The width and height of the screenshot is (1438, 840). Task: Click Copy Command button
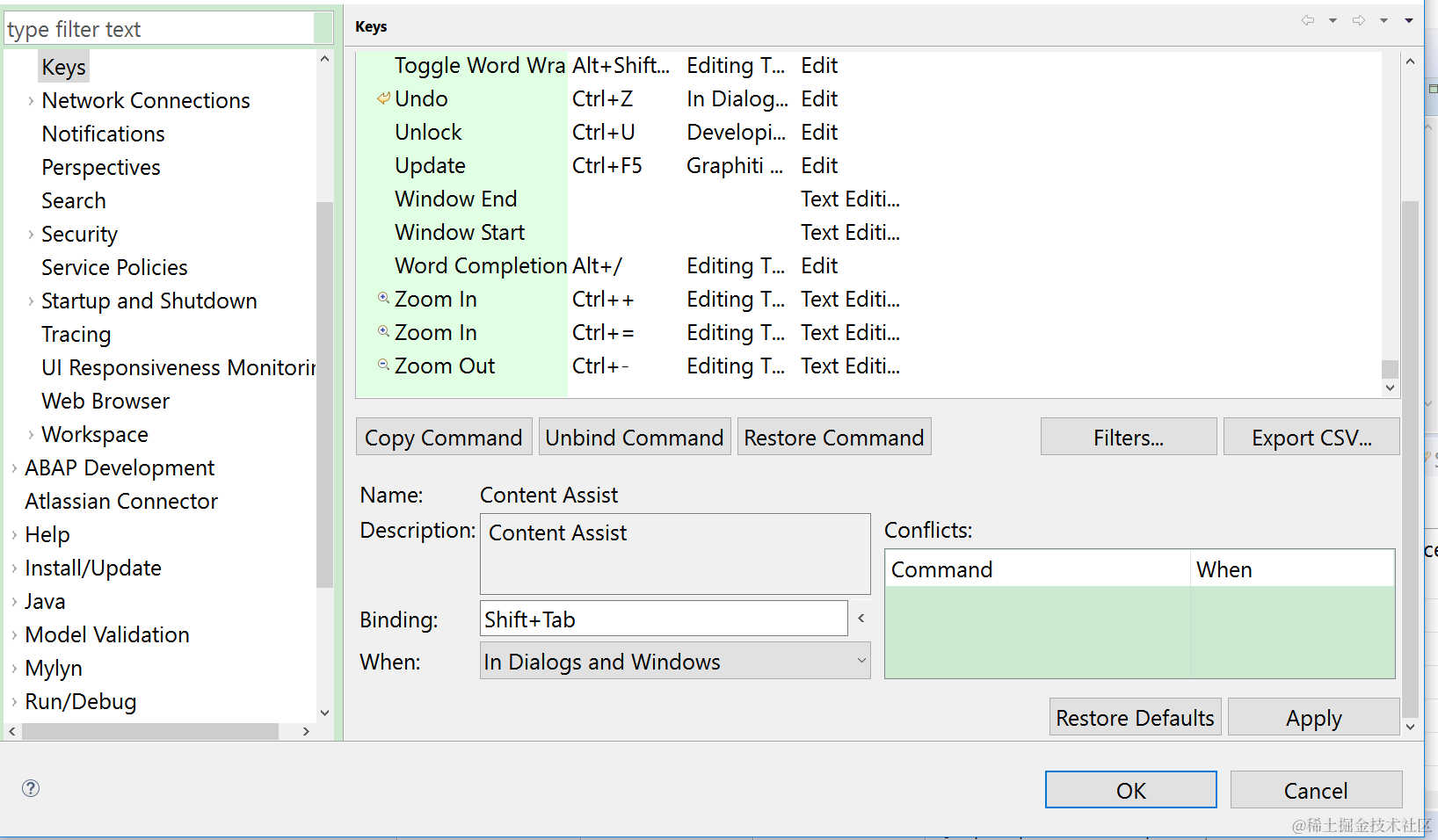pyautogui.click(x=444, y=437)
